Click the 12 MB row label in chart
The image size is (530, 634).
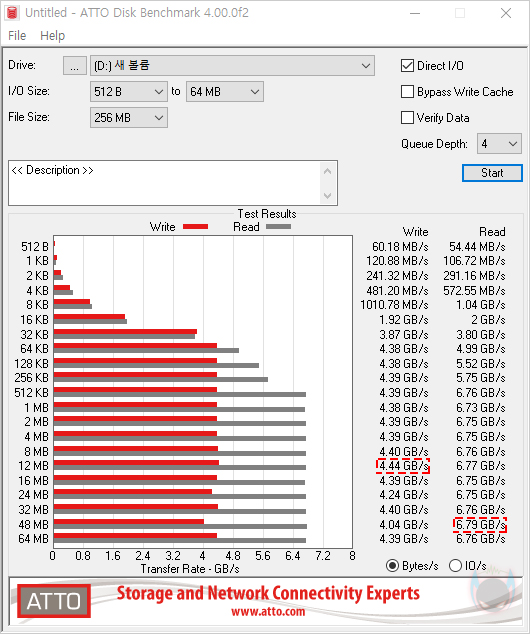[34, 466]
